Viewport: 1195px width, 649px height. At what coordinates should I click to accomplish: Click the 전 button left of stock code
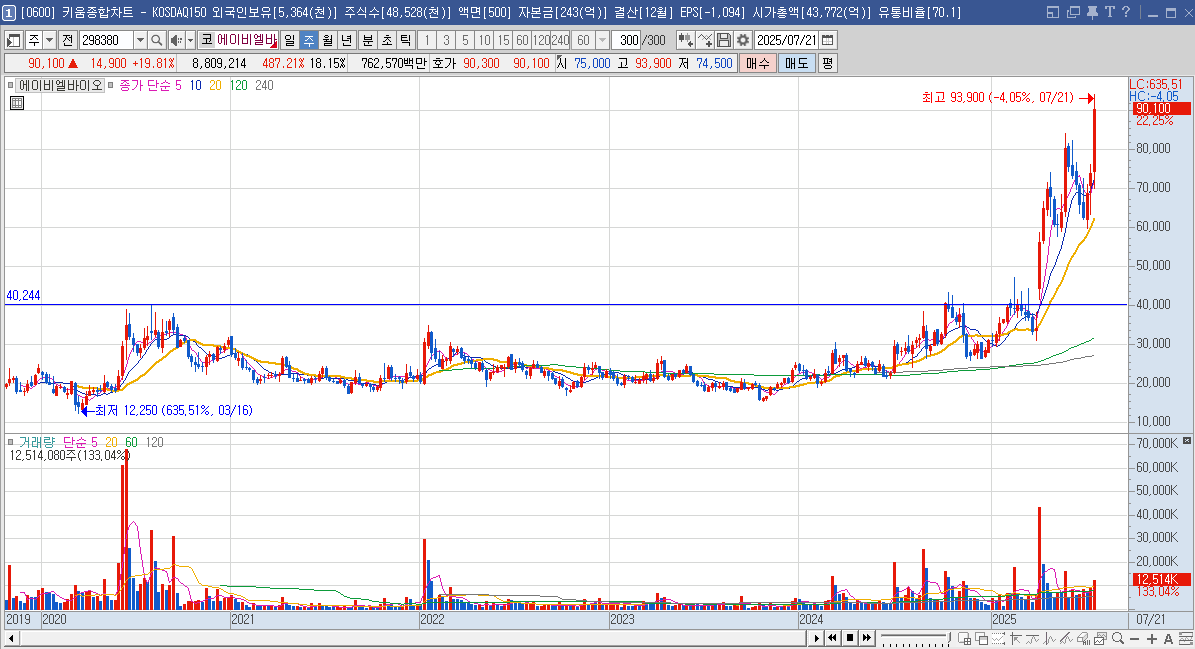[x=68, y=40]
